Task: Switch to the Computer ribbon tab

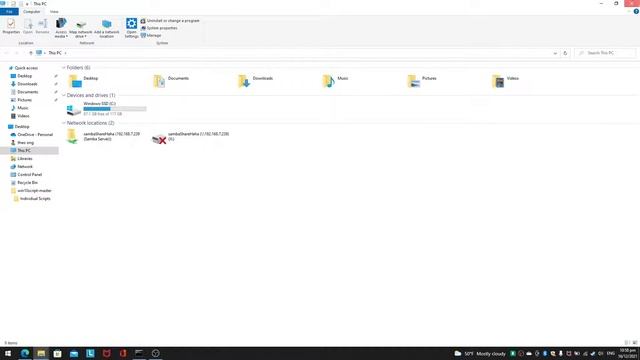Action: [x=31, y=12]
